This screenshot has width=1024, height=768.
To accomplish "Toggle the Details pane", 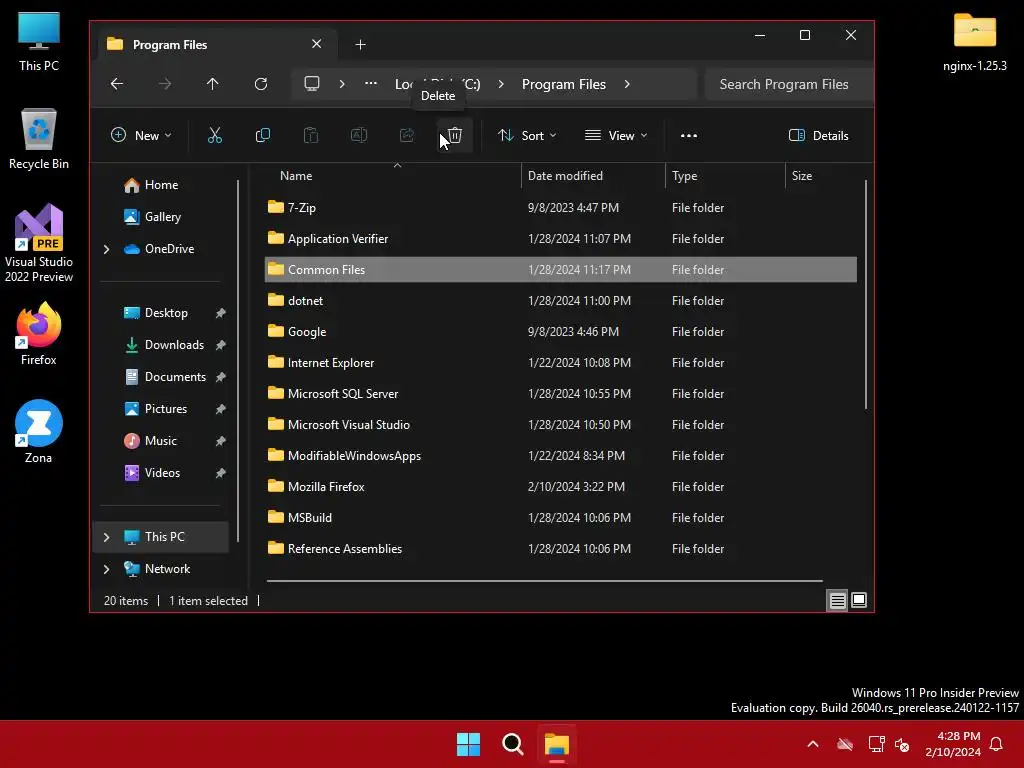I will (x=819, y=135).
